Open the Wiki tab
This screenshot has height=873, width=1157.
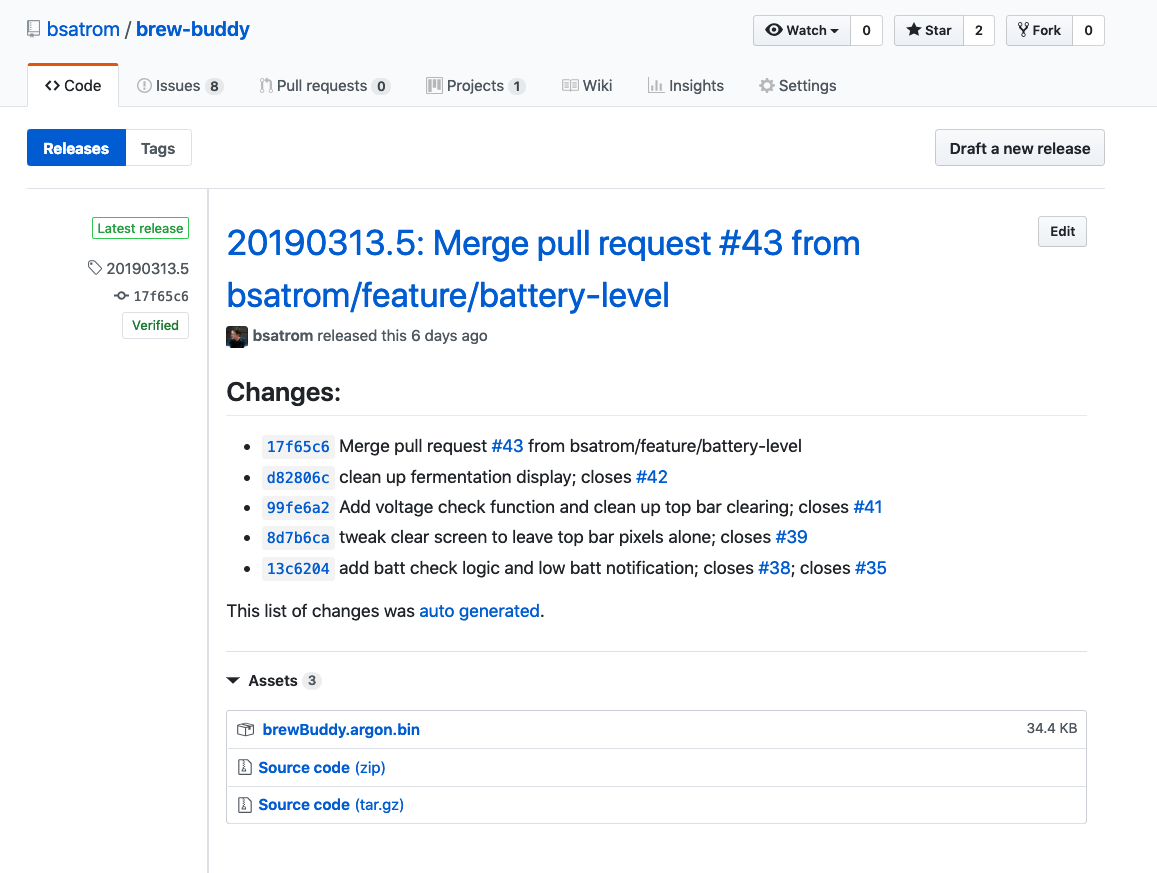(x=587, y=86)
